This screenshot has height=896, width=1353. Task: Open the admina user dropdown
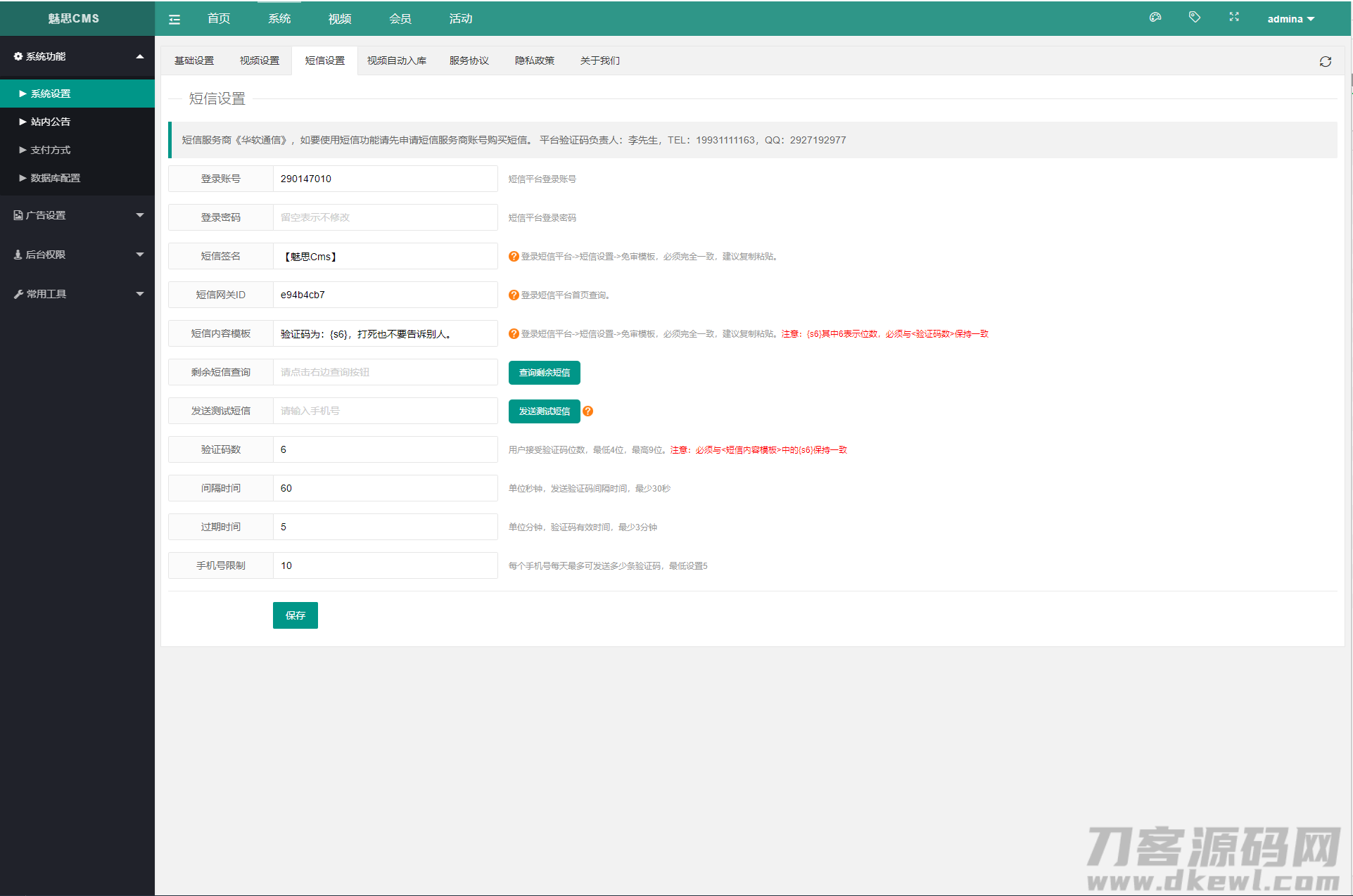pos(1290,19)
